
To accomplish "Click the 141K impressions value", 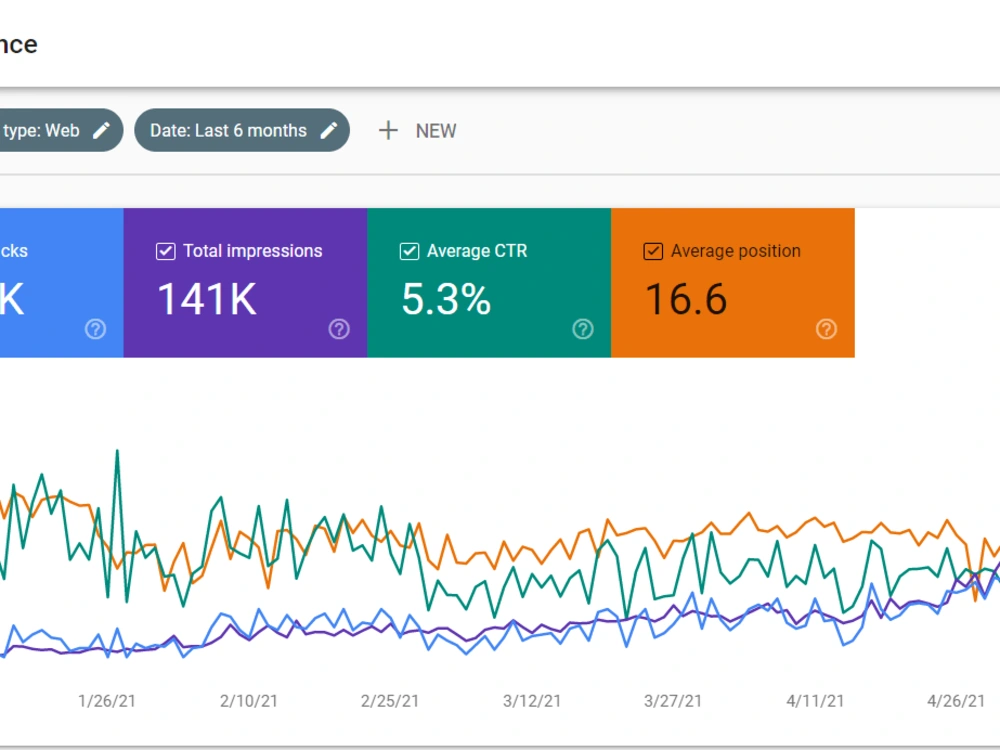I will [x=207, y=299].
